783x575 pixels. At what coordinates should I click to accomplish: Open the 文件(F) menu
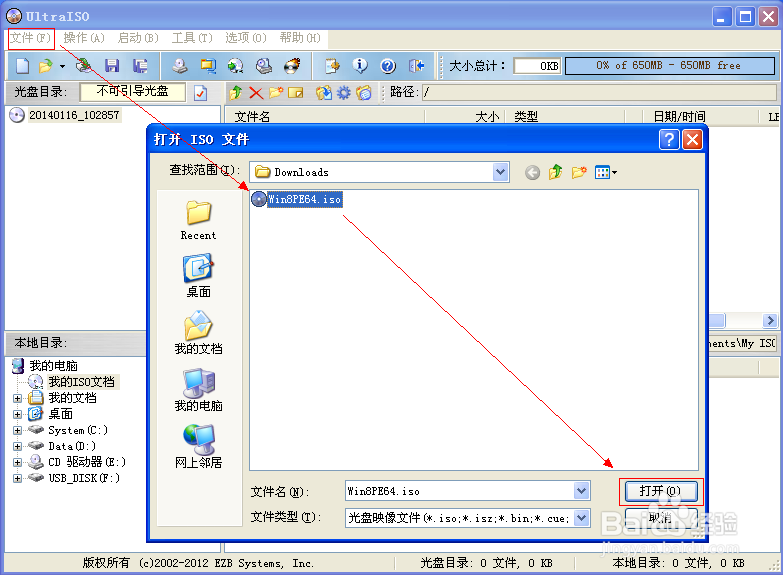pyautogui.click(x=30, y=38)
